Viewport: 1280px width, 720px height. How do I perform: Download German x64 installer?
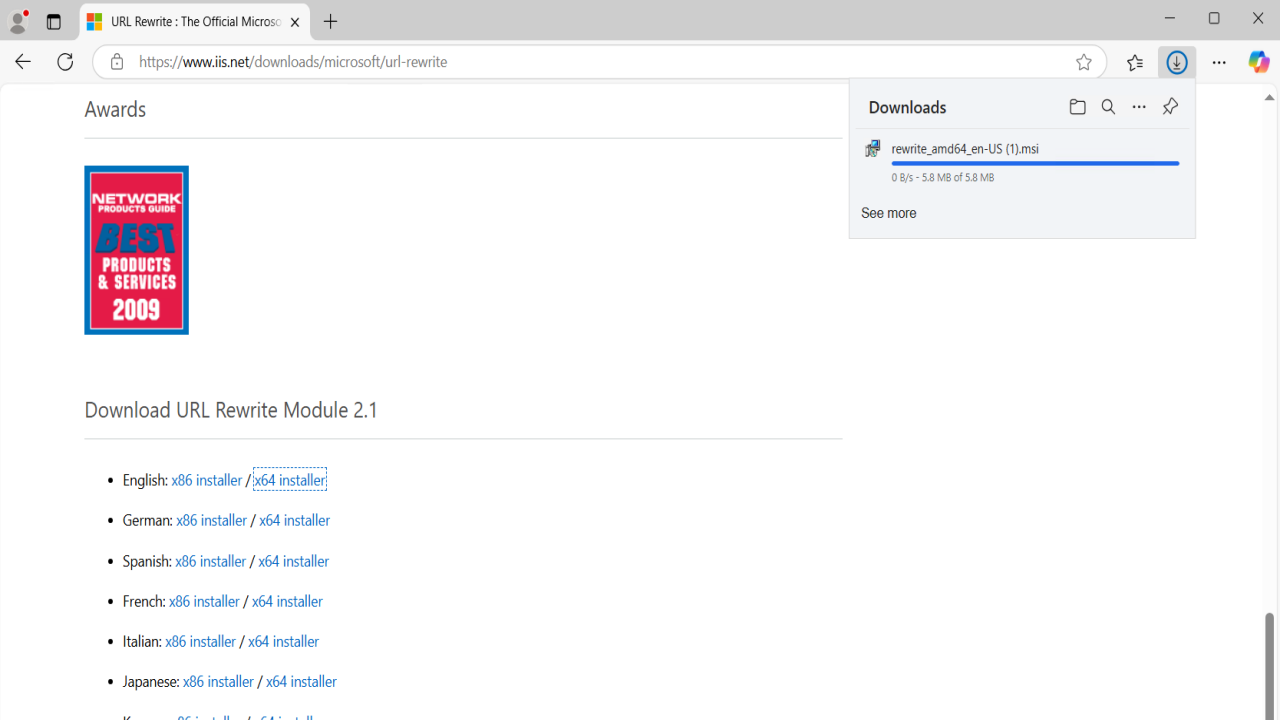(294, 520)
